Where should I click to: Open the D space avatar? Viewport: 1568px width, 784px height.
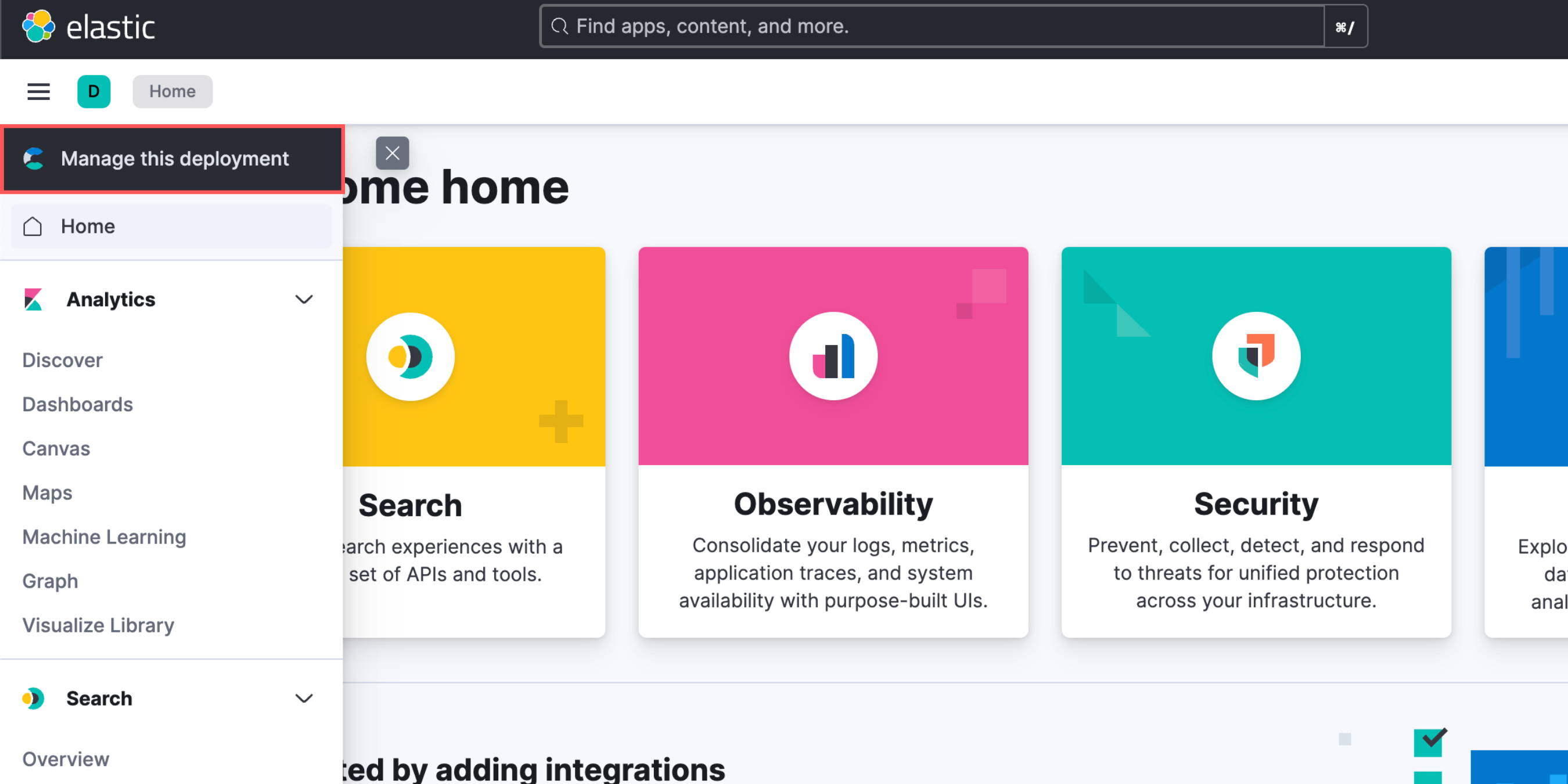[93, 91]
